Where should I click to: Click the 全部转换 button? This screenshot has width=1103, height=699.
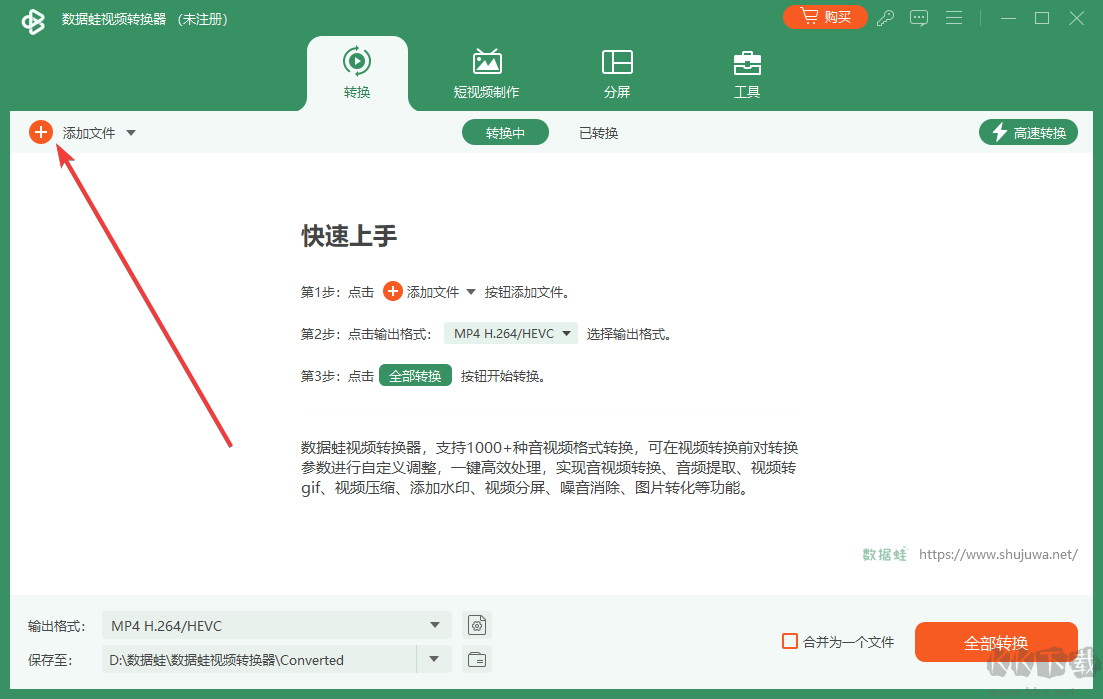996,642
